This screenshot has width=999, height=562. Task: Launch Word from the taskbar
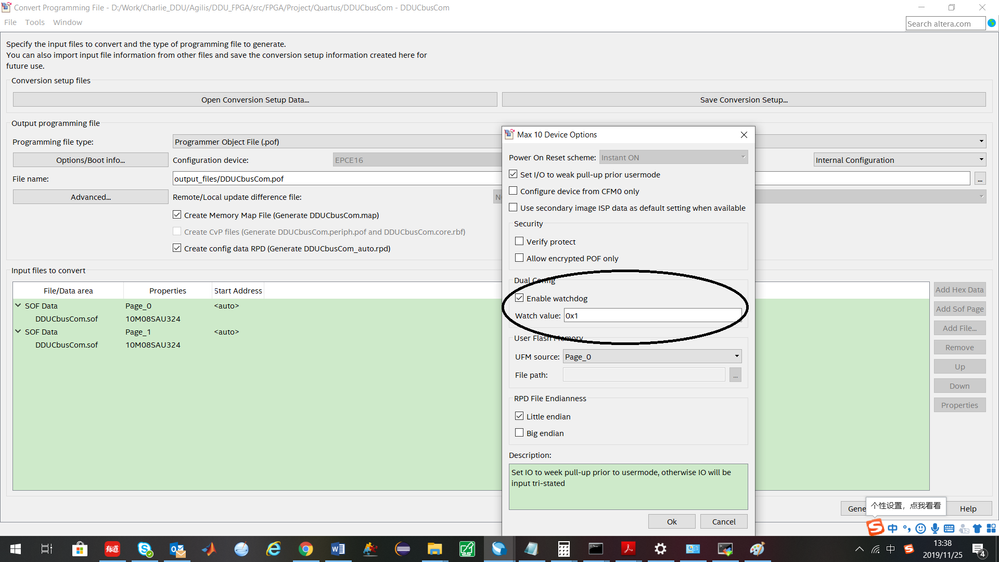pyautogui.click(x=338, y=549)
